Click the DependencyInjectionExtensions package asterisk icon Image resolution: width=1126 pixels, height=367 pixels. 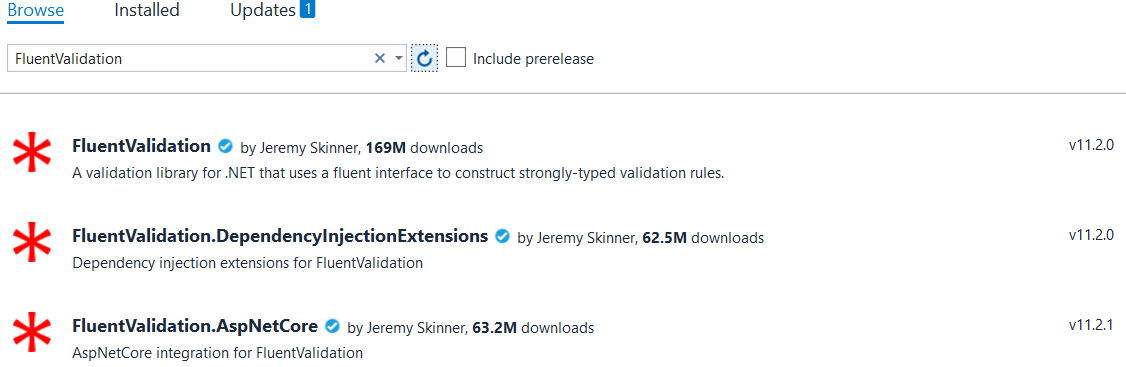pos(32,243)
